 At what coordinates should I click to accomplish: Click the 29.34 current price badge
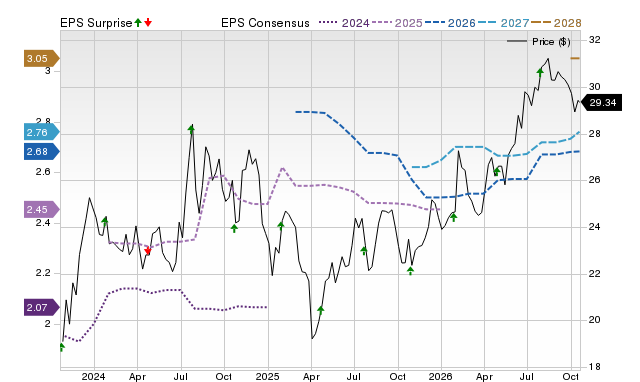(x=601, y=102)
